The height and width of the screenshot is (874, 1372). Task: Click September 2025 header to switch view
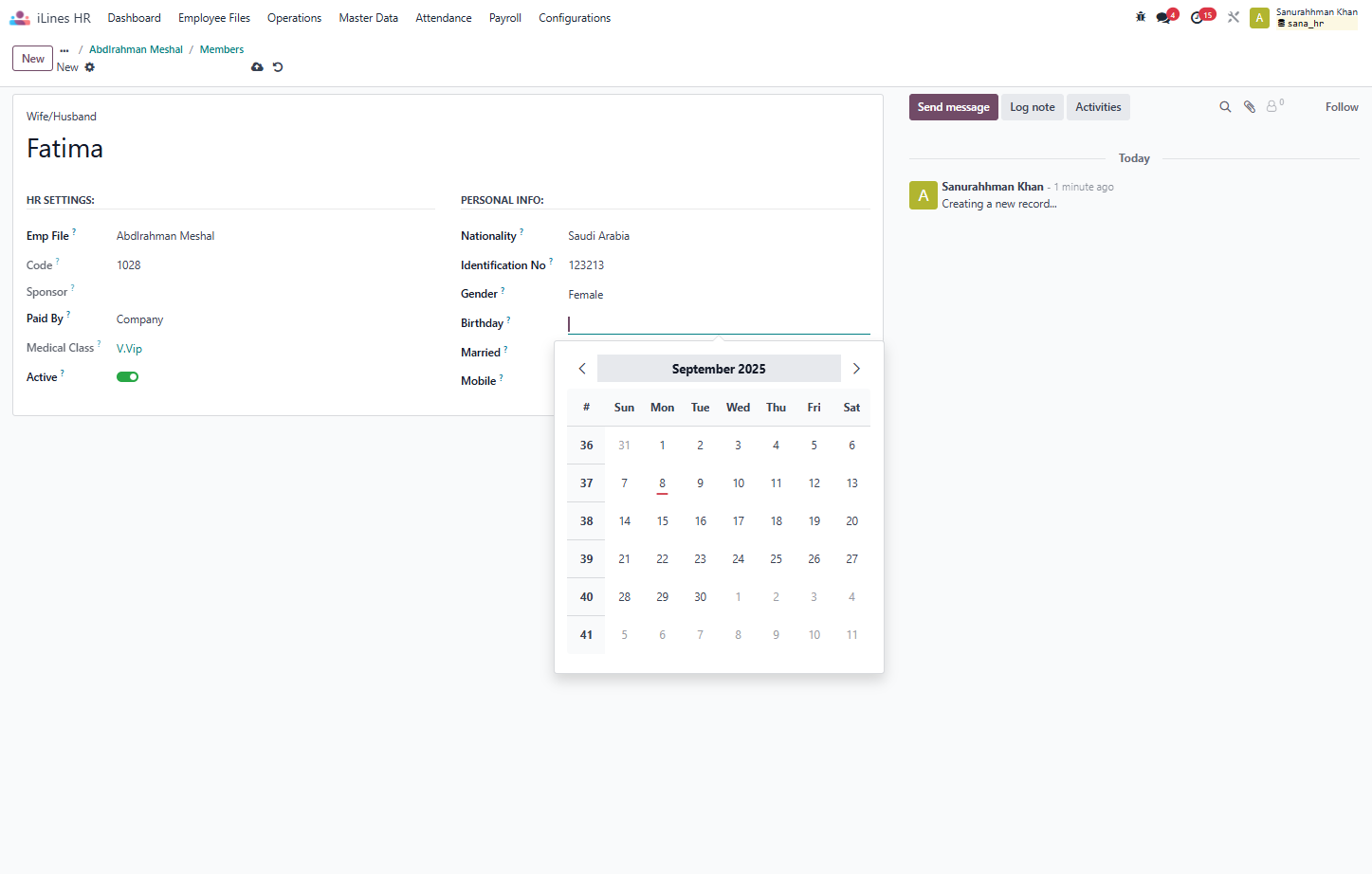tap(719, 369)
